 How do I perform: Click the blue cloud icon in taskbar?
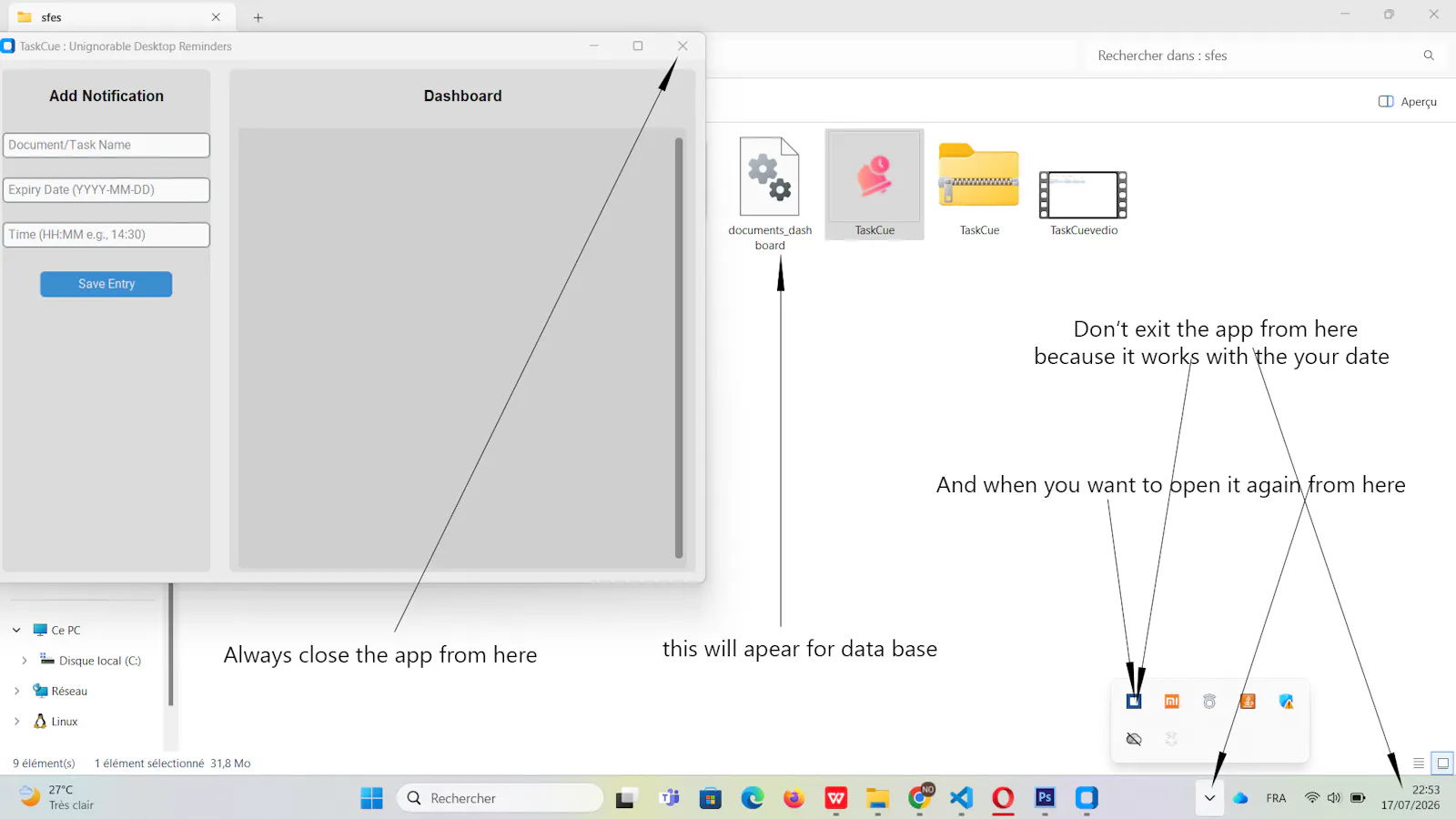coord(1240,798)
